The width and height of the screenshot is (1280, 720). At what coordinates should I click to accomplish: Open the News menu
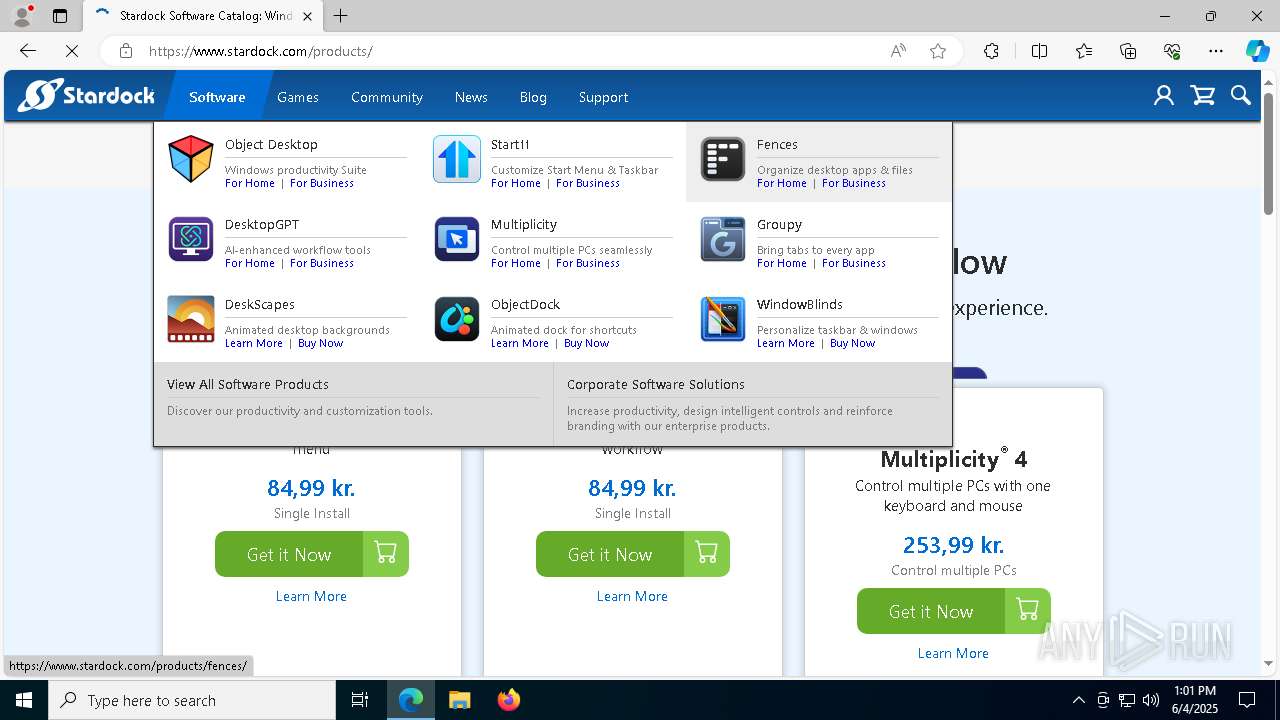(x=471, y=97)
